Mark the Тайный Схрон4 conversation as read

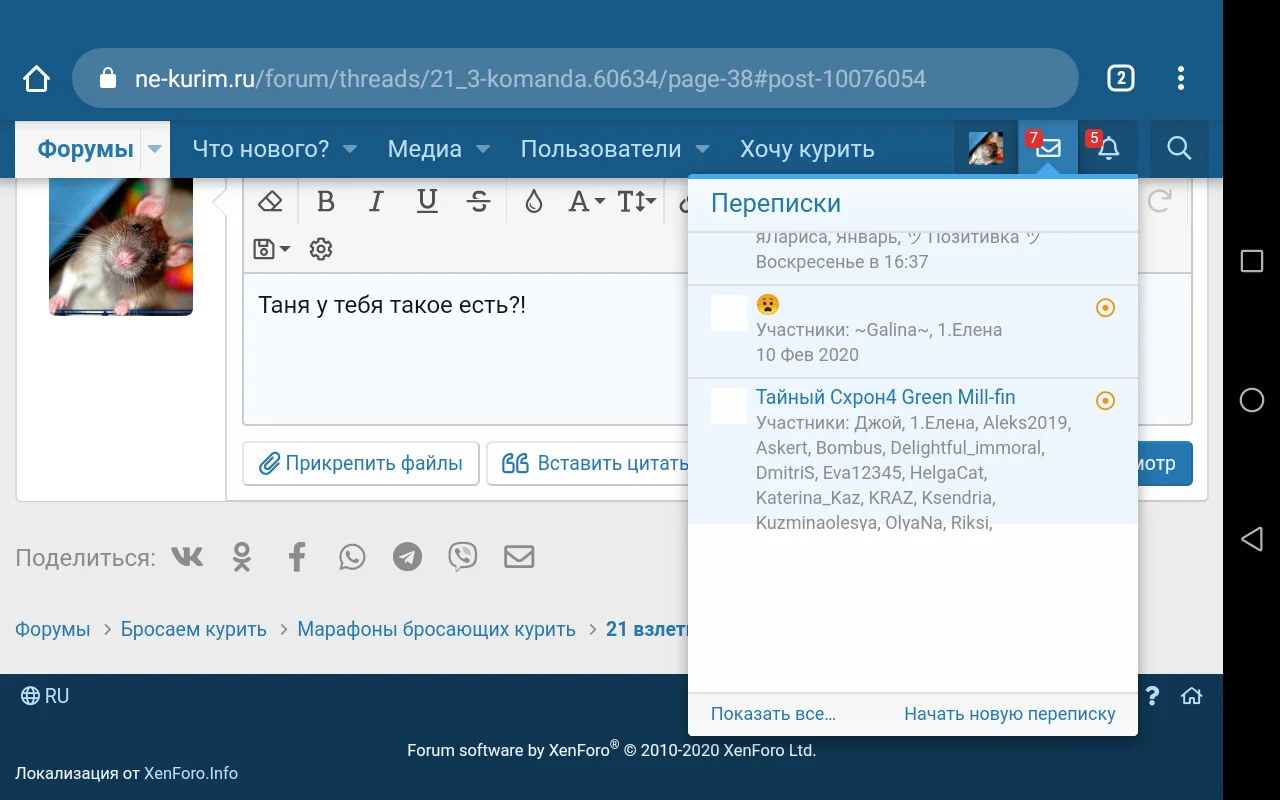point(1105,400)
